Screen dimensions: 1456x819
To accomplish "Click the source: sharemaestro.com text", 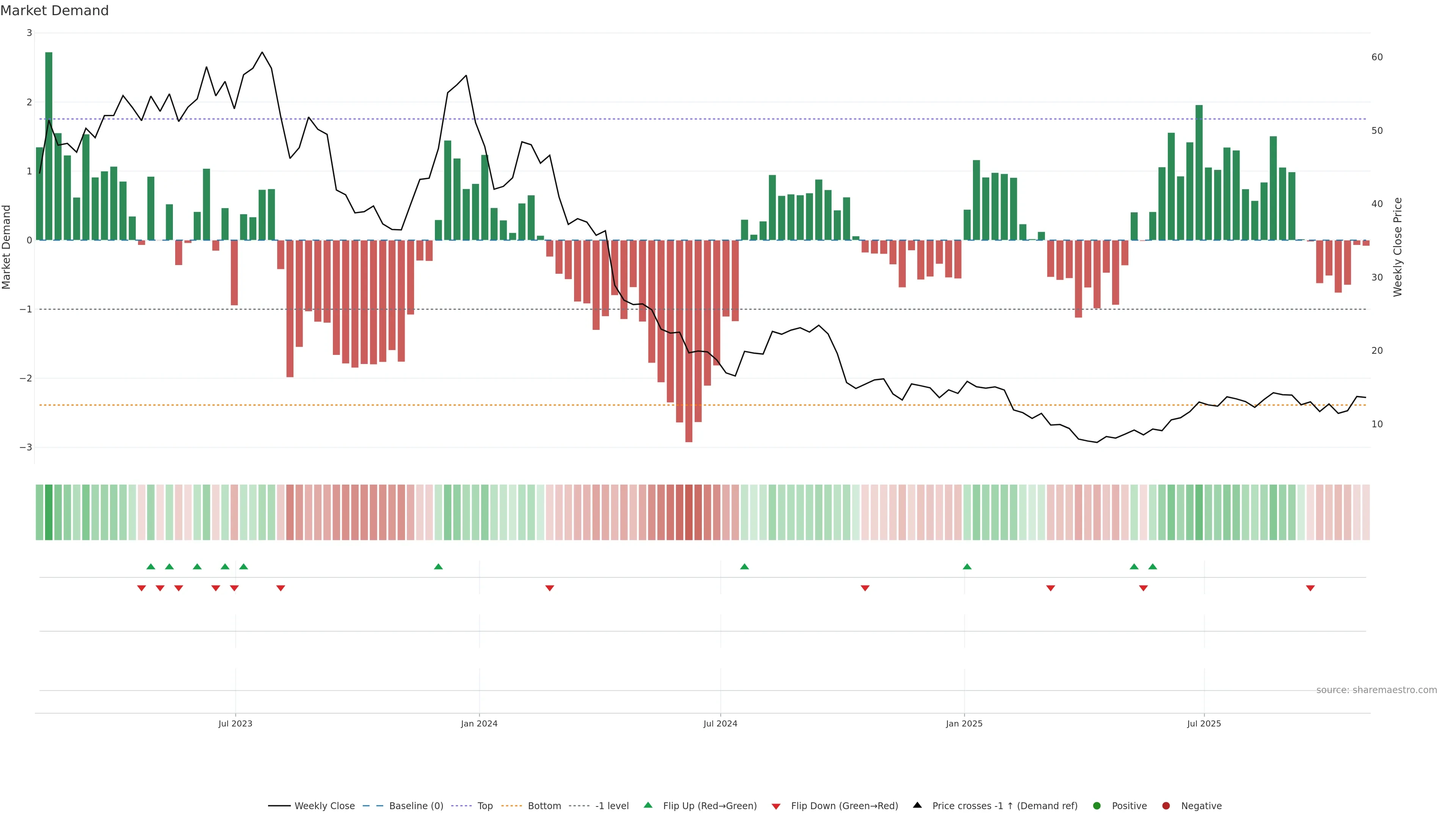I will click(1376, 690).
